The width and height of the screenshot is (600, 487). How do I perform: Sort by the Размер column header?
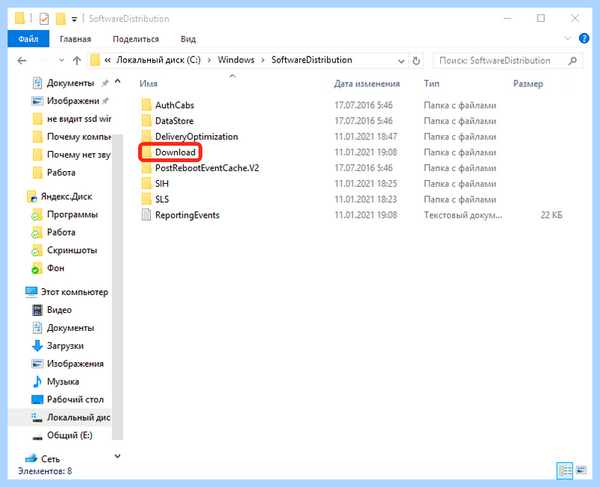pos(528,84)
